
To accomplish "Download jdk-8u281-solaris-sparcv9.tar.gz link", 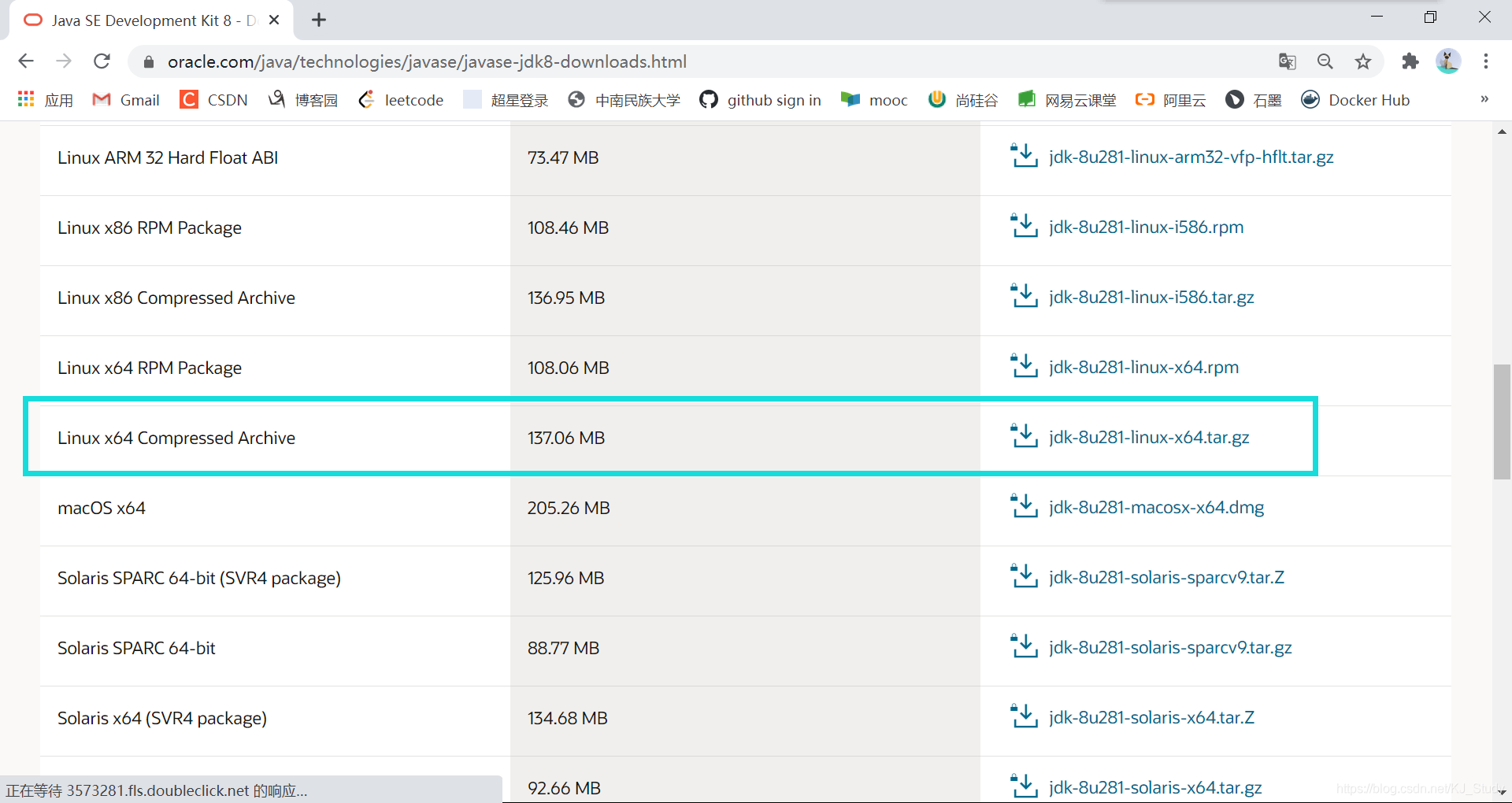I will (x=1171, y=647).
